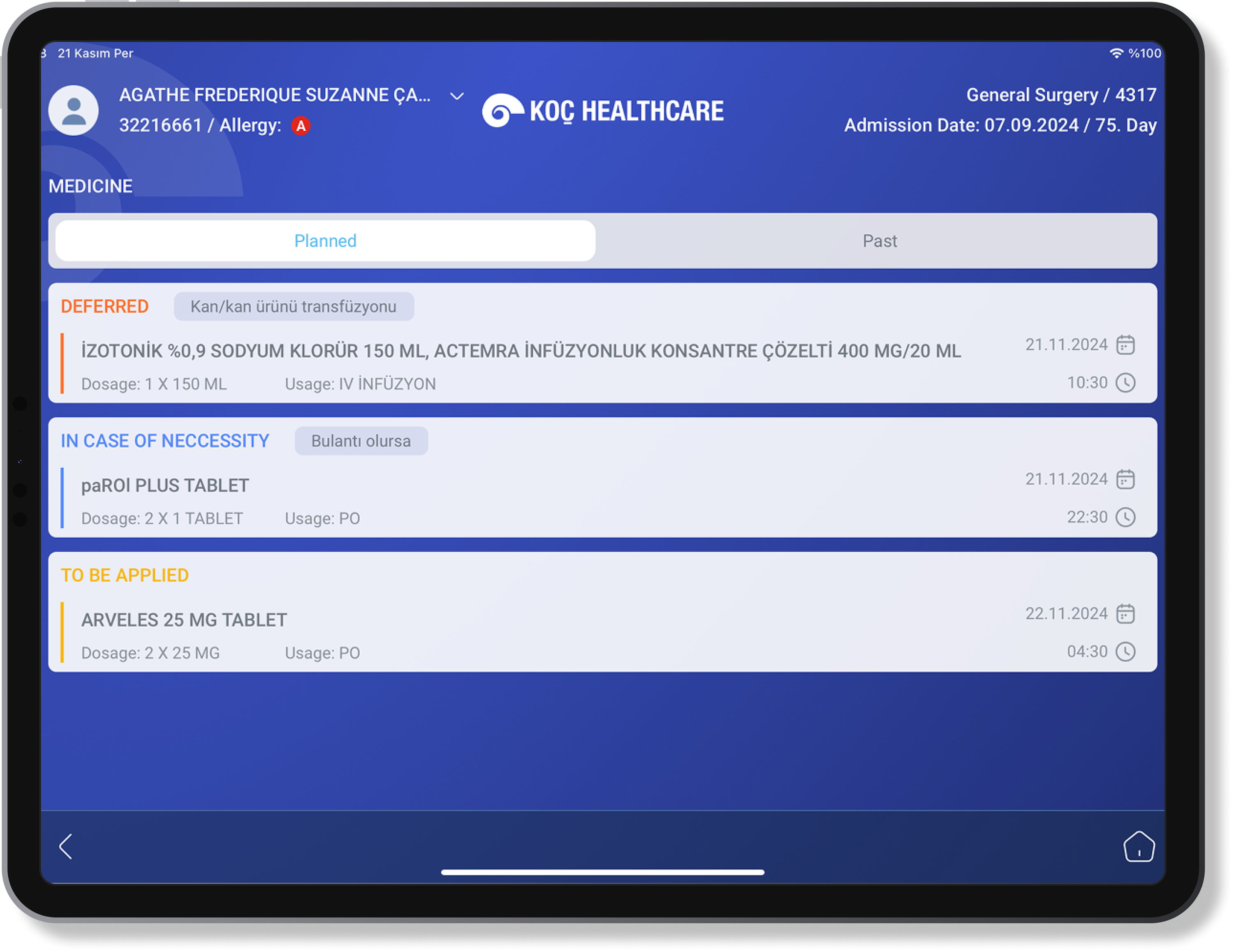The width and height of the screenshot is (1234, 952).
Task: Open the İZOTONİK SODYUM KLORÜR deferred entry
Action: [x=520, y=351]
